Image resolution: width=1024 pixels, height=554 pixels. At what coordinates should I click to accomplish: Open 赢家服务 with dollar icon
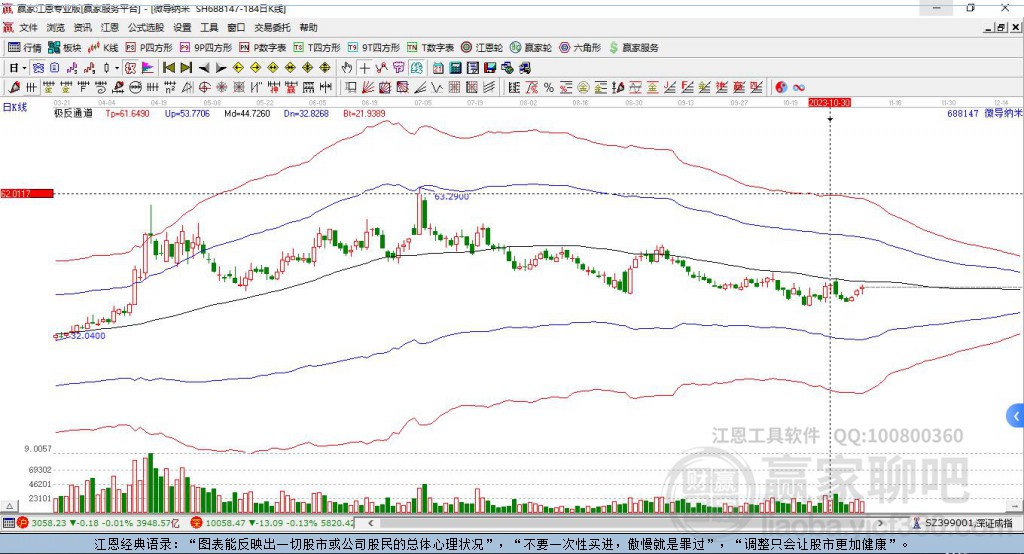(x=633, y=48)
